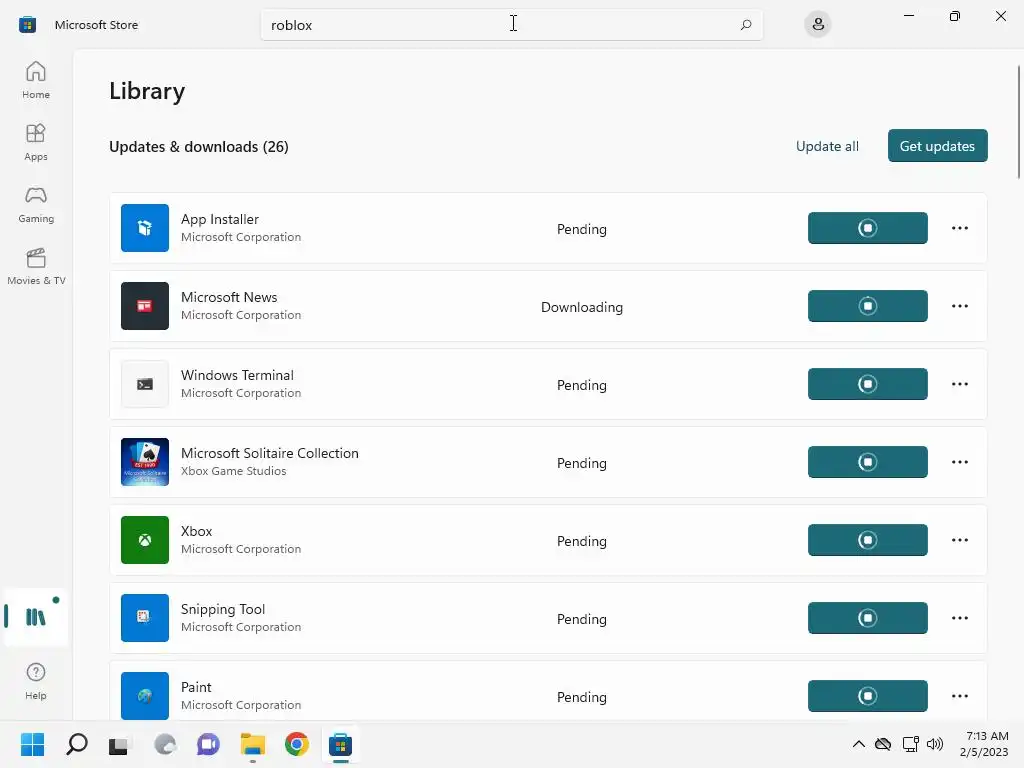Click the Snipping Tool app icon
Image resolution: width=1024 pixels, height=768 pixels.
coord(145,618)
